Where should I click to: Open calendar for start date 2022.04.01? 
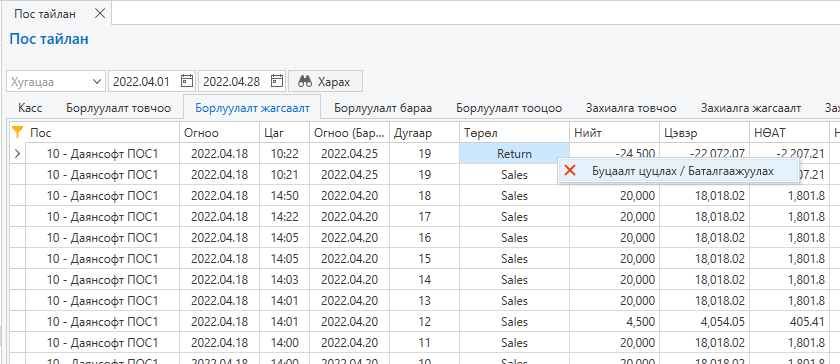[186, 81]
